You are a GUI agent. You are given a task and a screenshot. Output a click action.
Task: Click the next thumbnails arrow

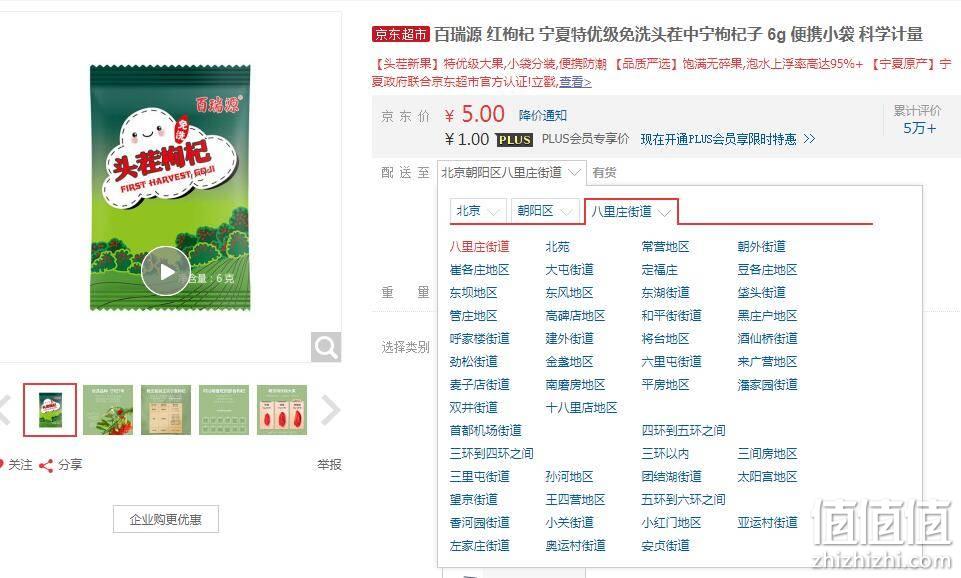click(x=330, y=410)
